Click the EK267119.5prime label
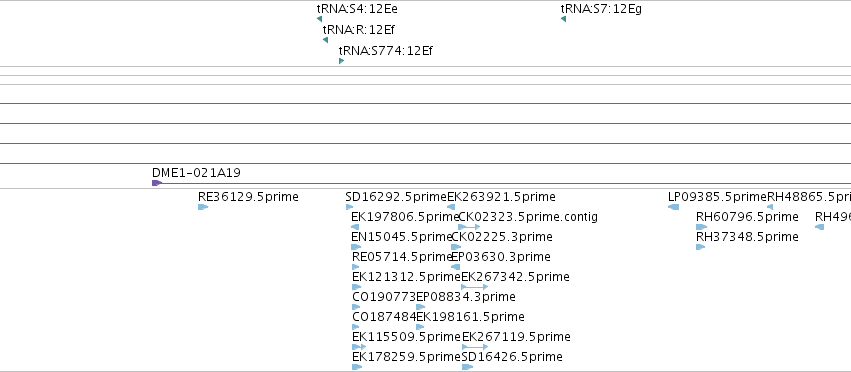851x372 pixels. click(516, 337)
